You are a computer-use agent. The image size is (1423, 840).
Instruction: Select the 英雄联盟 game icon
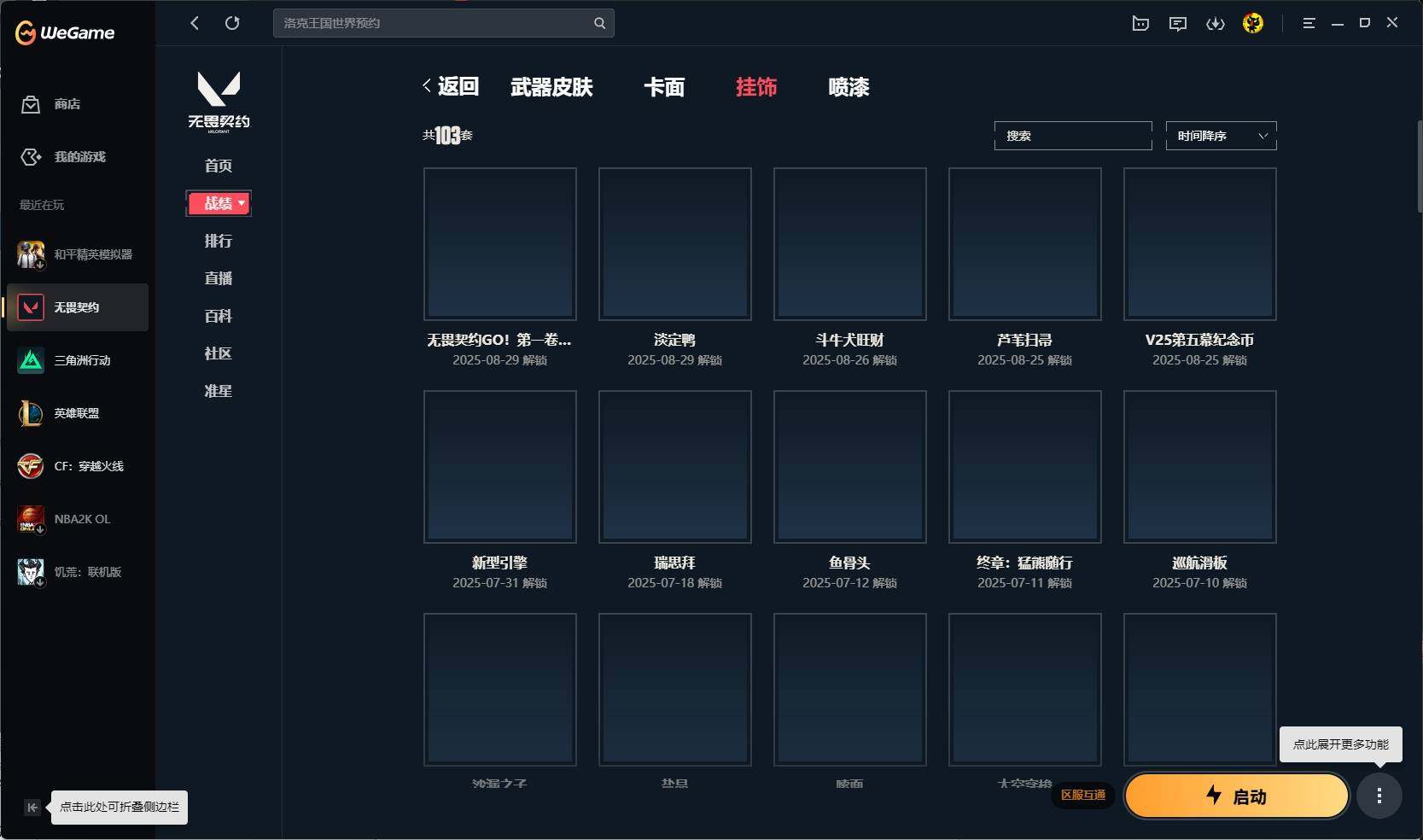[31, 413]
